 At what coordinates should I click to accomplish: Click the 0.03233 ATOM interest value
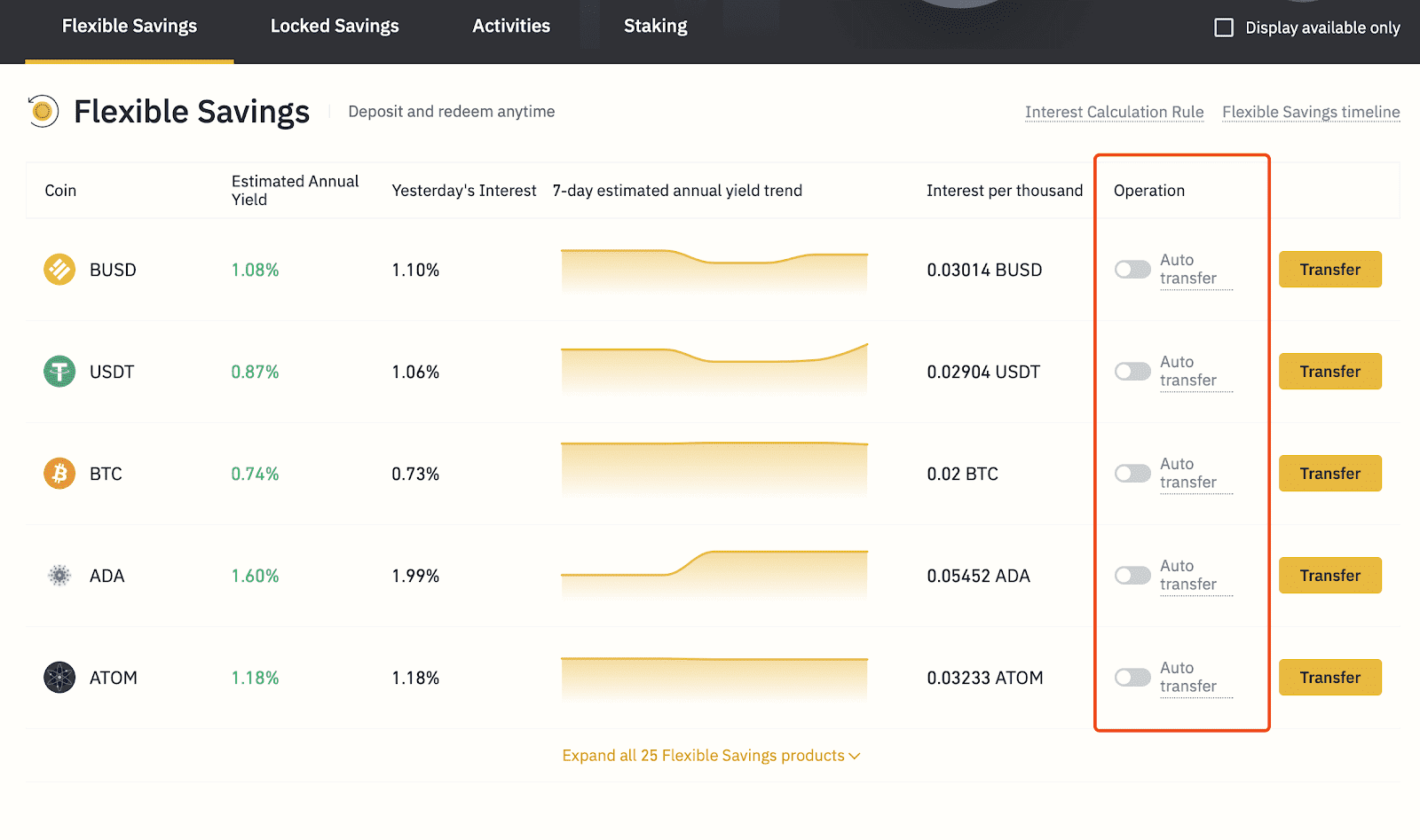coord(985,678)
